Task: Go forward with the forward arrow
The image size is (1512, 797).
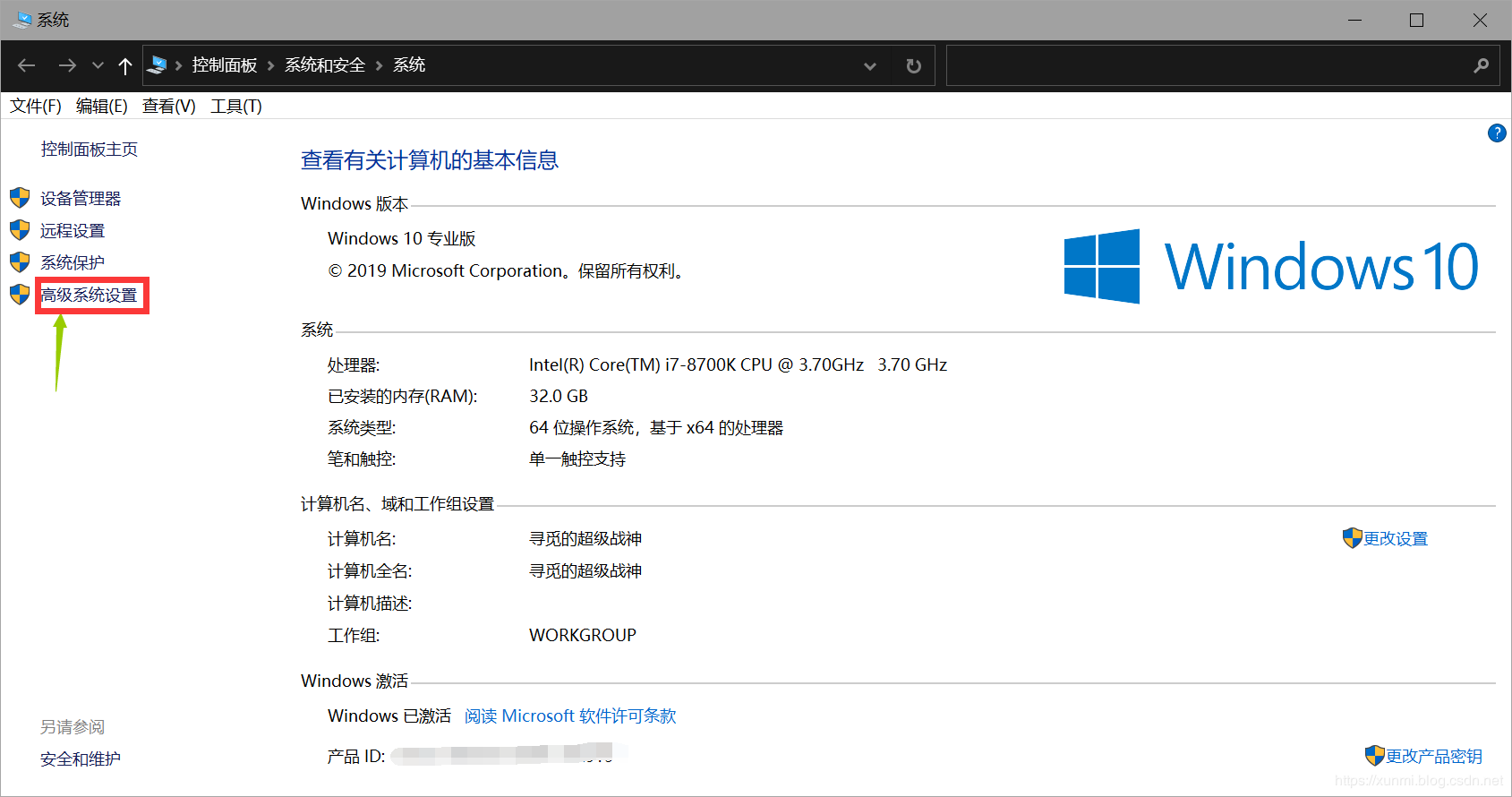Action: (x=67, y=65)
